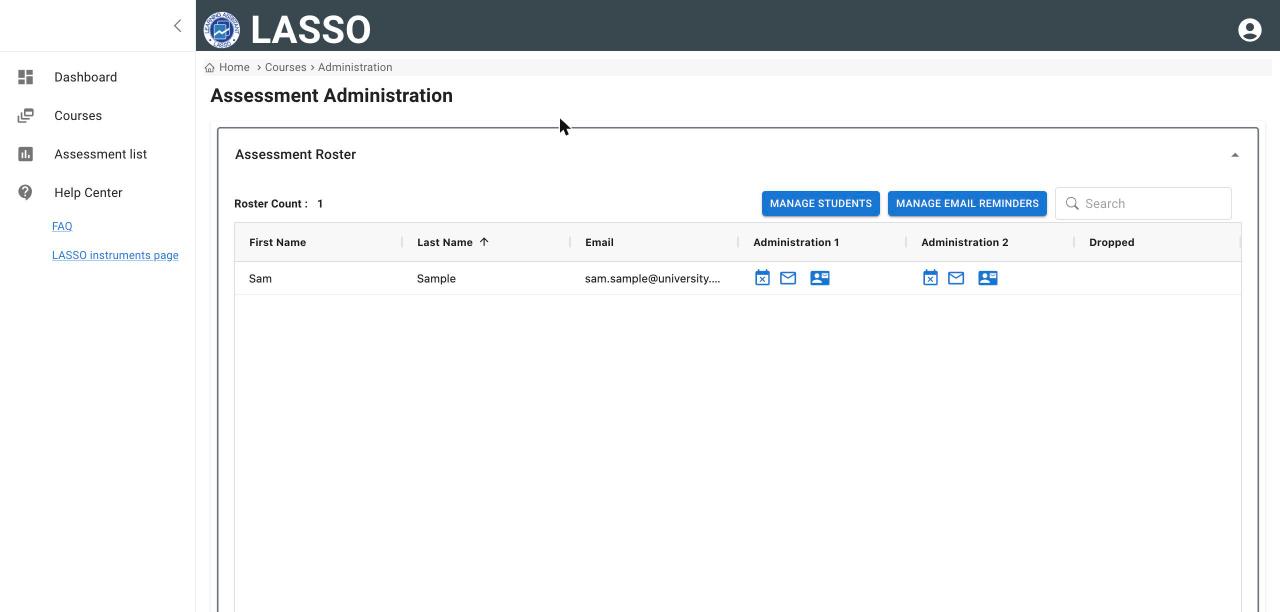
Task: Collapse the Assessment Roster panel arrow
Action: point(1235,155)
